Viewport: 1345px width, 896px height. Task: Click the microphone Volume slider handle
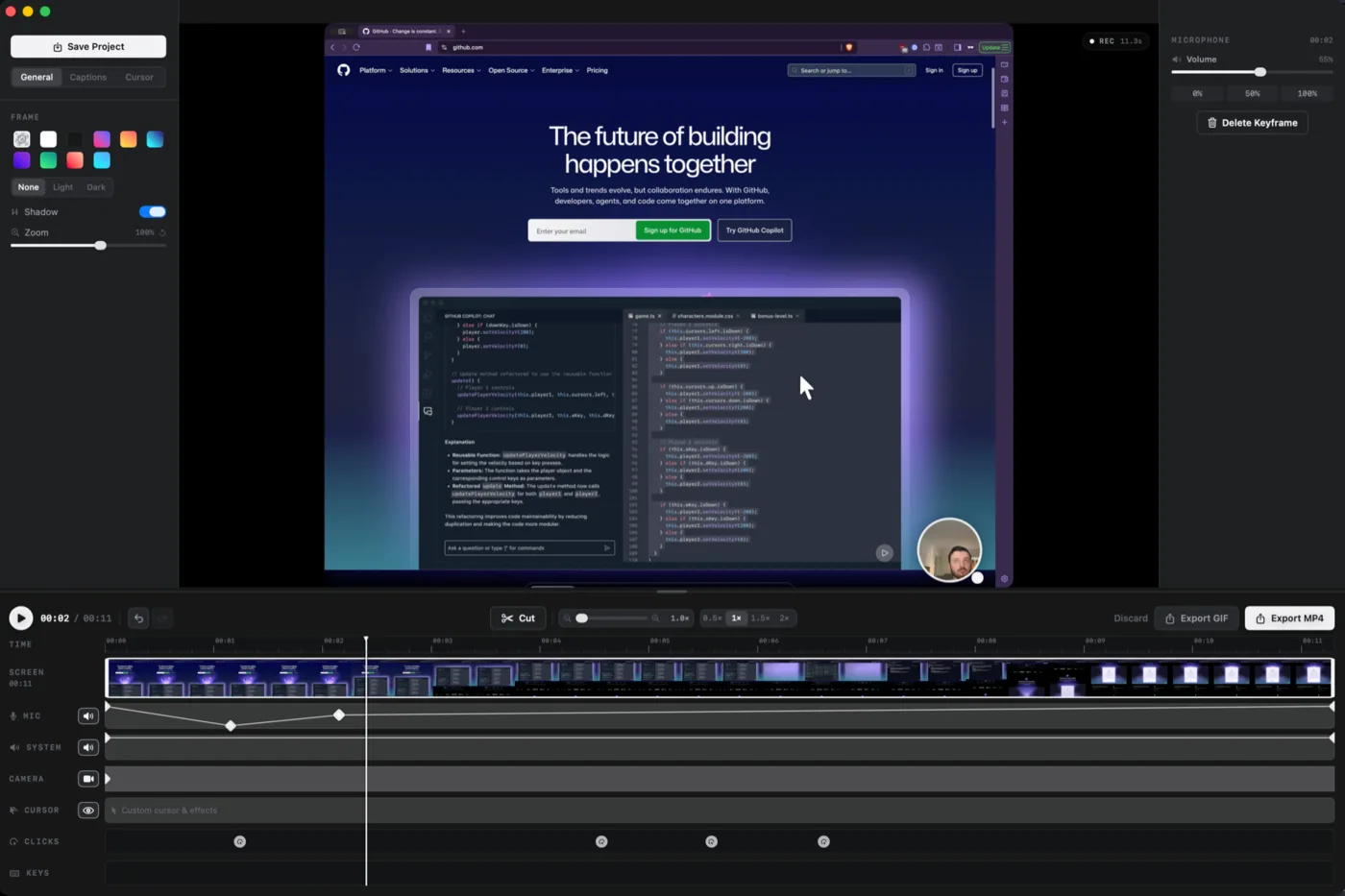click(1260, 72)
